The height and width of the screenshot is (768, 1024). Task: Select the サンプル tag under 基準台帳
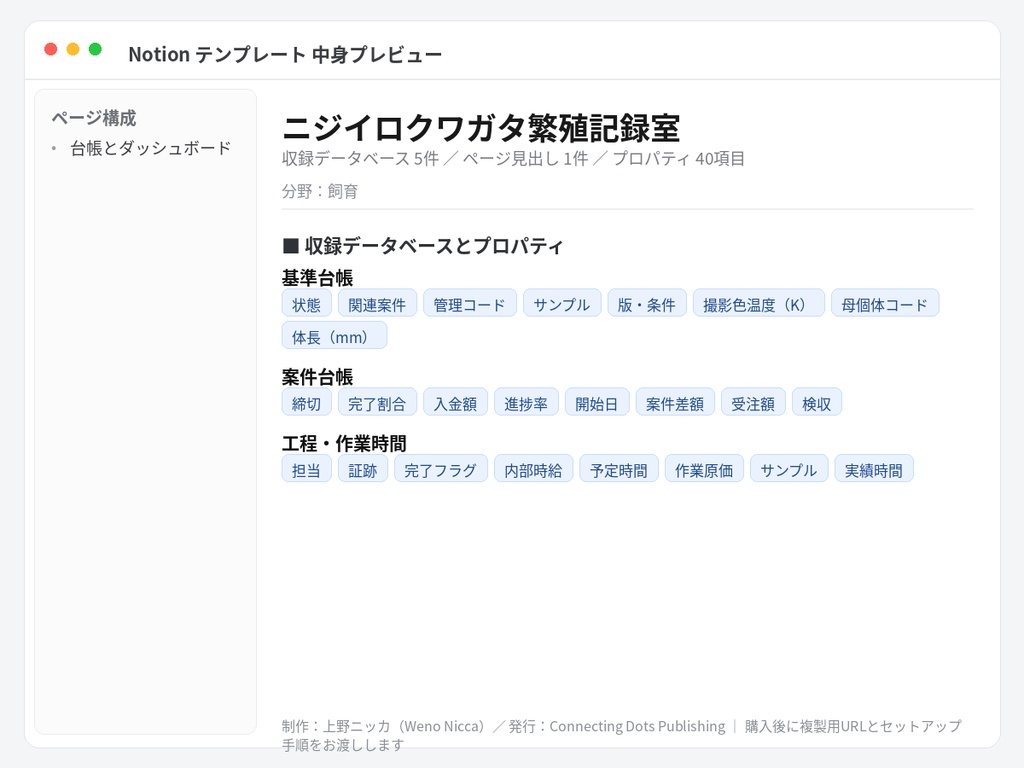click(x=562, y=304)
